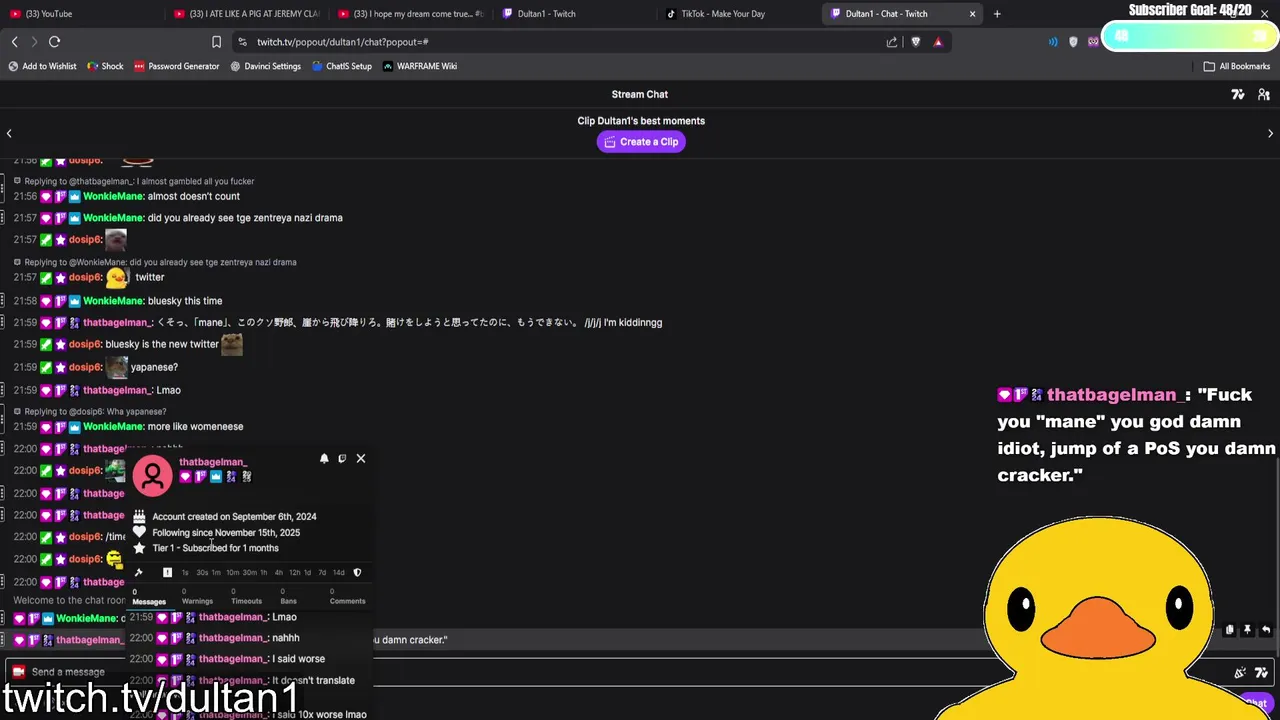
Task: Click the share icon in address bar
Action: pos(892,42)
